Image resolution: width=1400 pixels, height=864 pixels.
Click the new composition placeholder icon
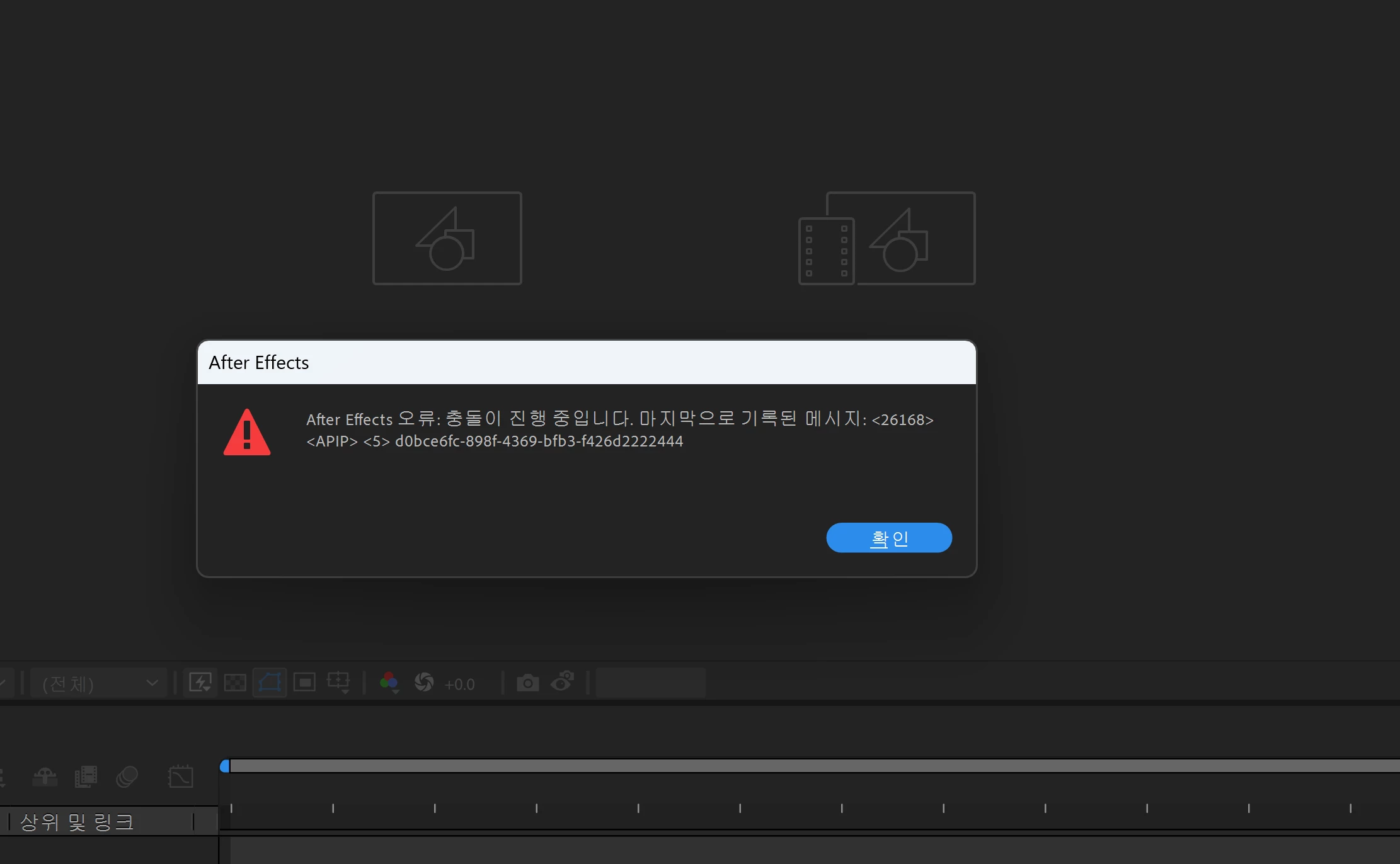click(x=447, y=239)
